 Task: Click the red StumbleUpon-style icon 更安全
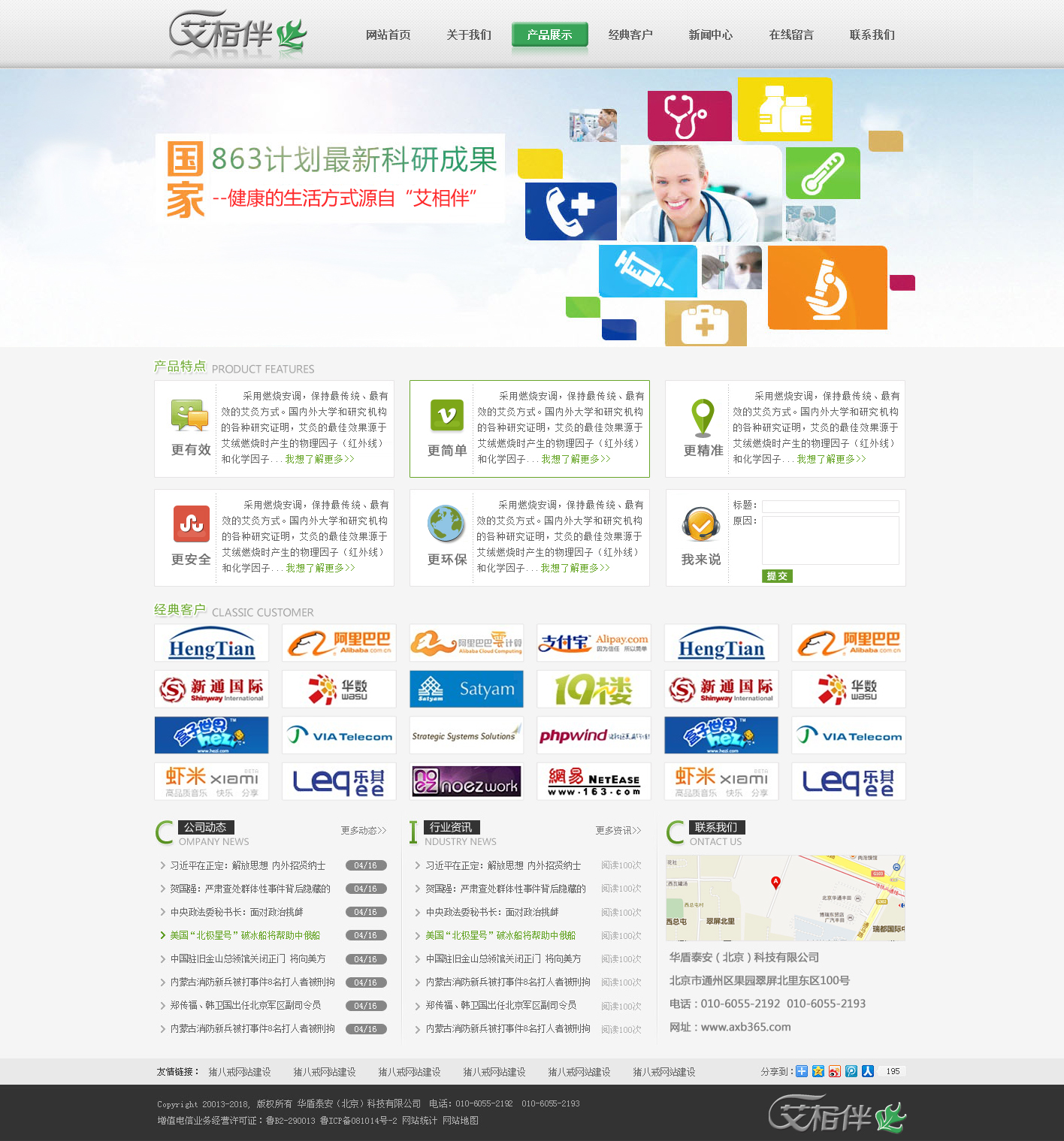tap(191, 524)
